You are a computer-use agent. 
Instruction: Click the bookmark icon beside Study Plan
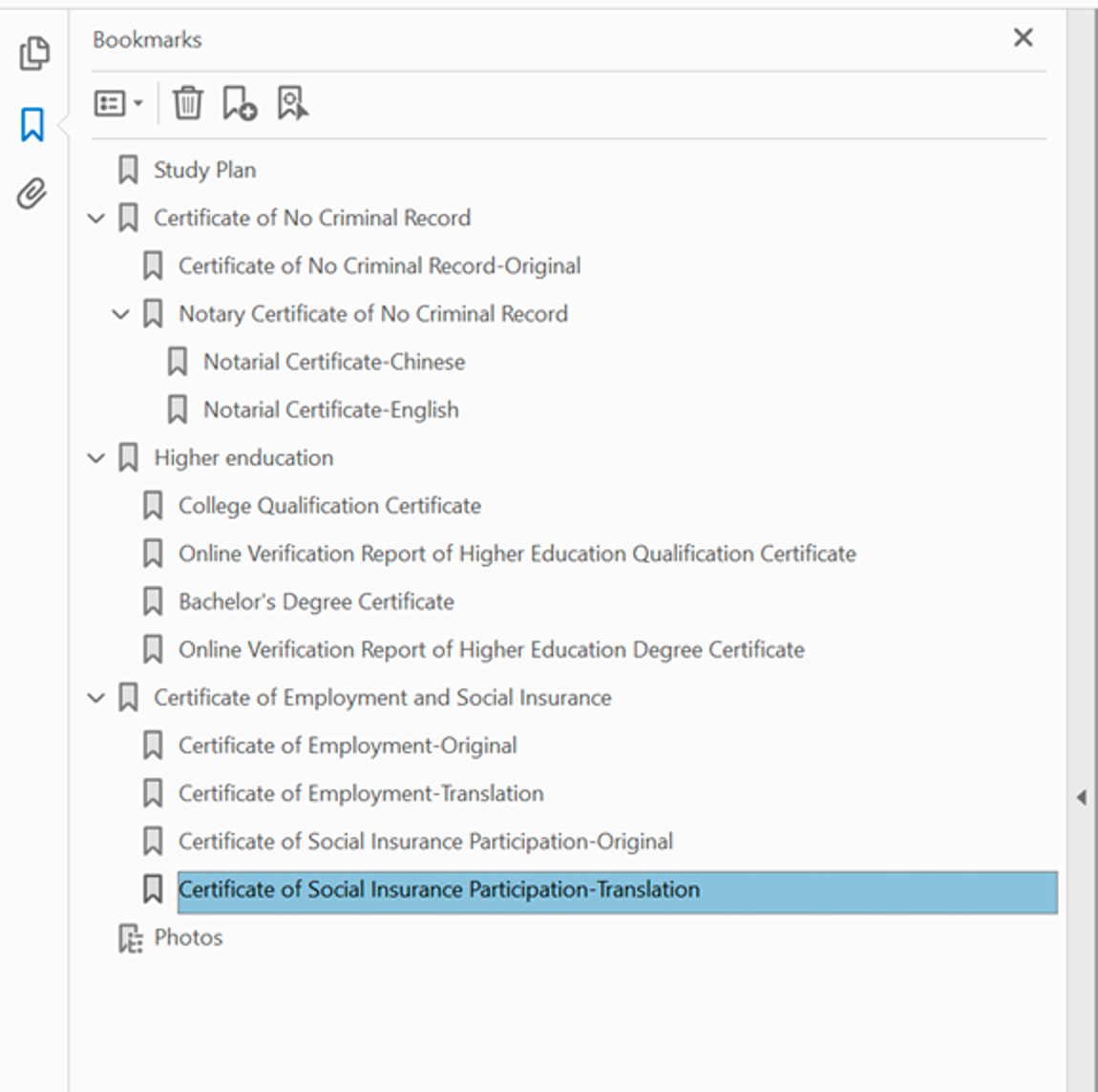click(128, 170)
